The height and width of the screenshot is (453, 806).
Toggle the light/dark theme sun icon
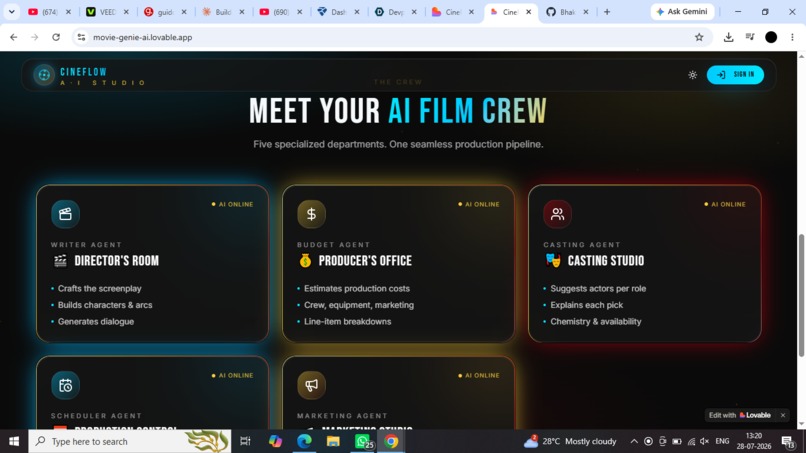(x=692, y=75)
